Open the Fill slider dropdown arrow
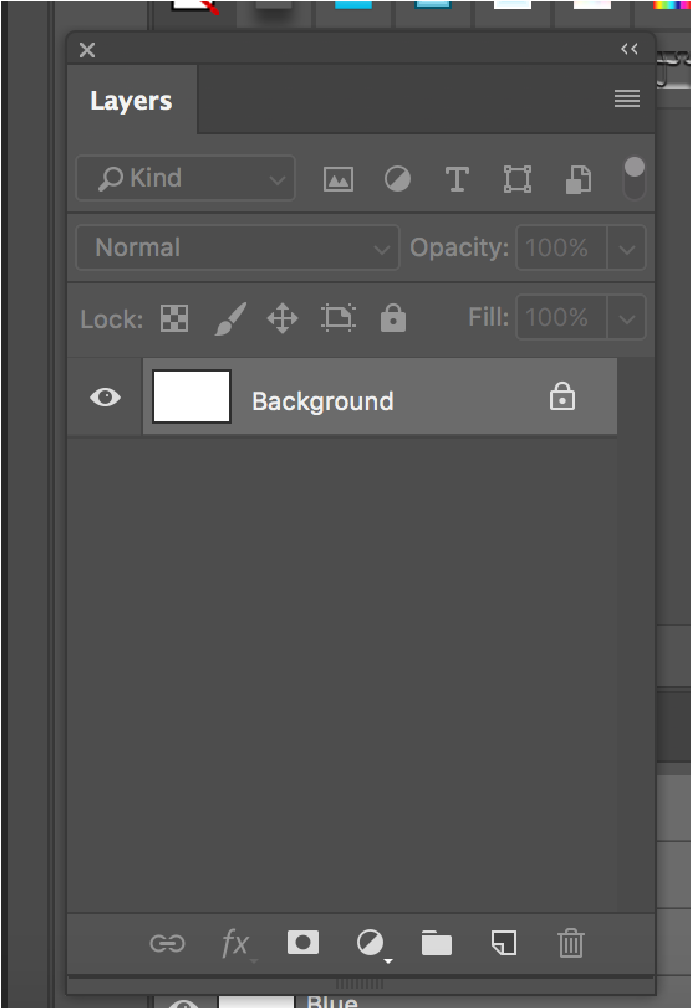Viewport: 691px width, 1008px height. (x=627, y=318)
